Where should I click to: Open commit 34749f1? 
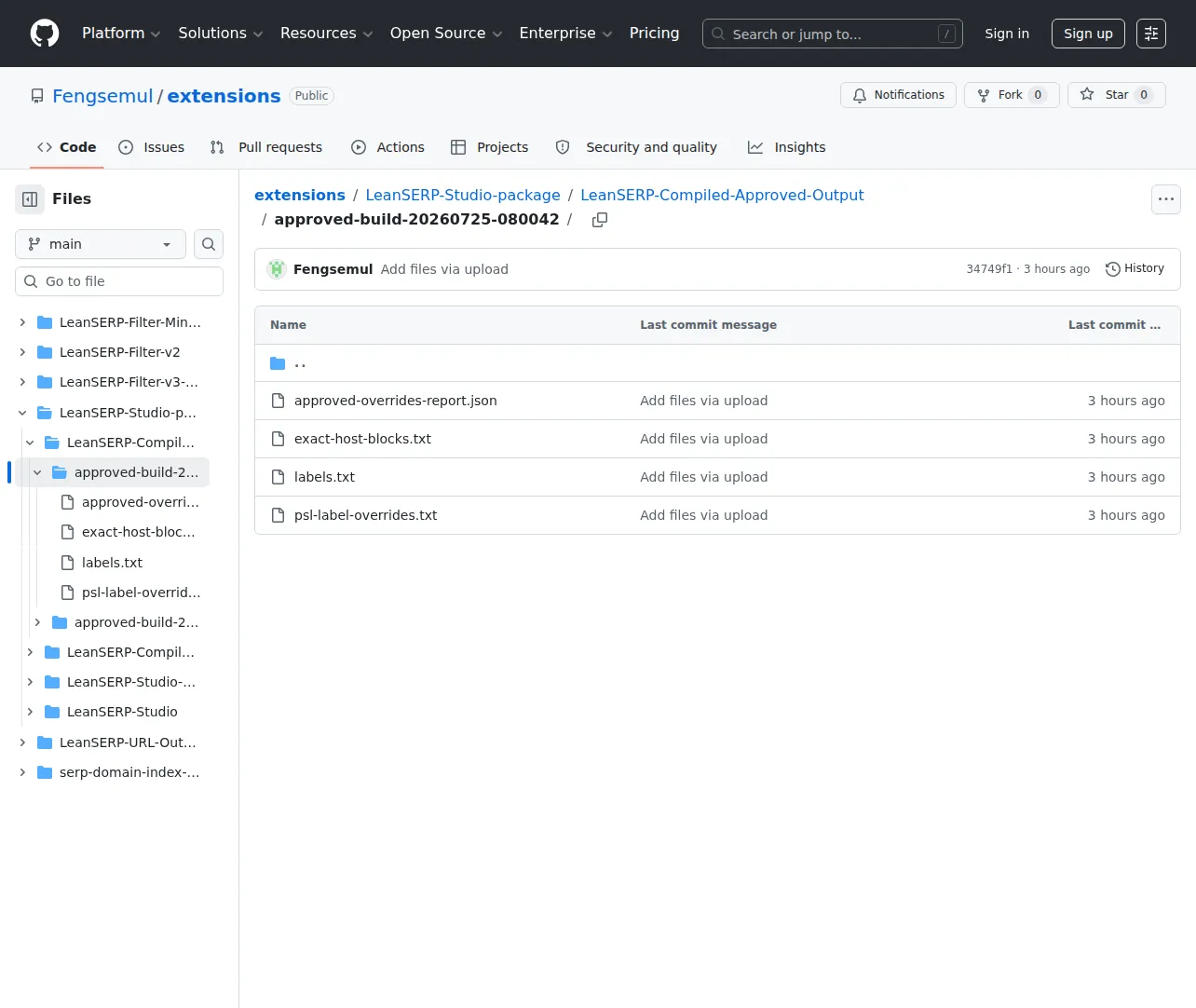coord(989,269)
